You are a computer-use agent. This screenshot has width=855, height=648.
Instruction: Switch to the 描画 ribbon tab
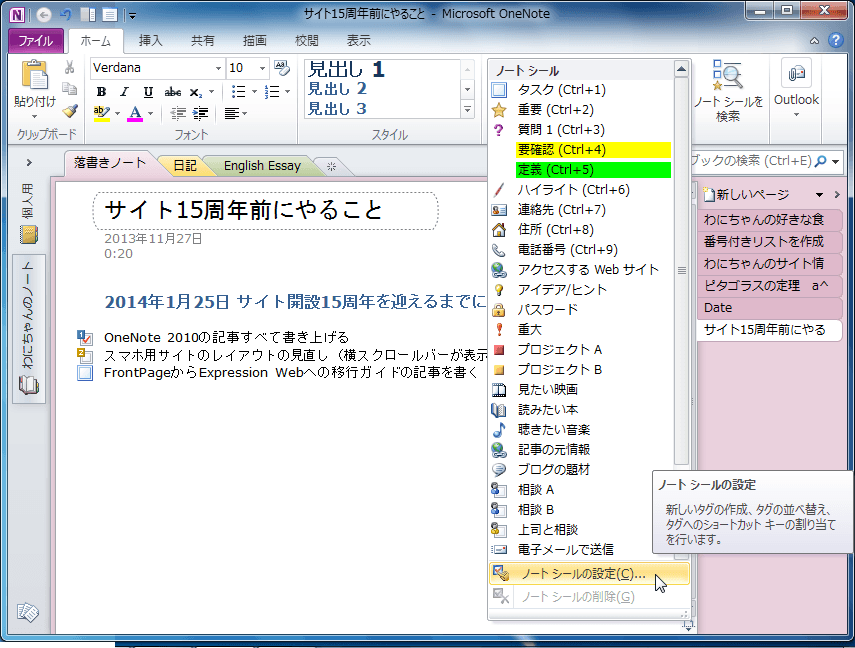point(255,41)
